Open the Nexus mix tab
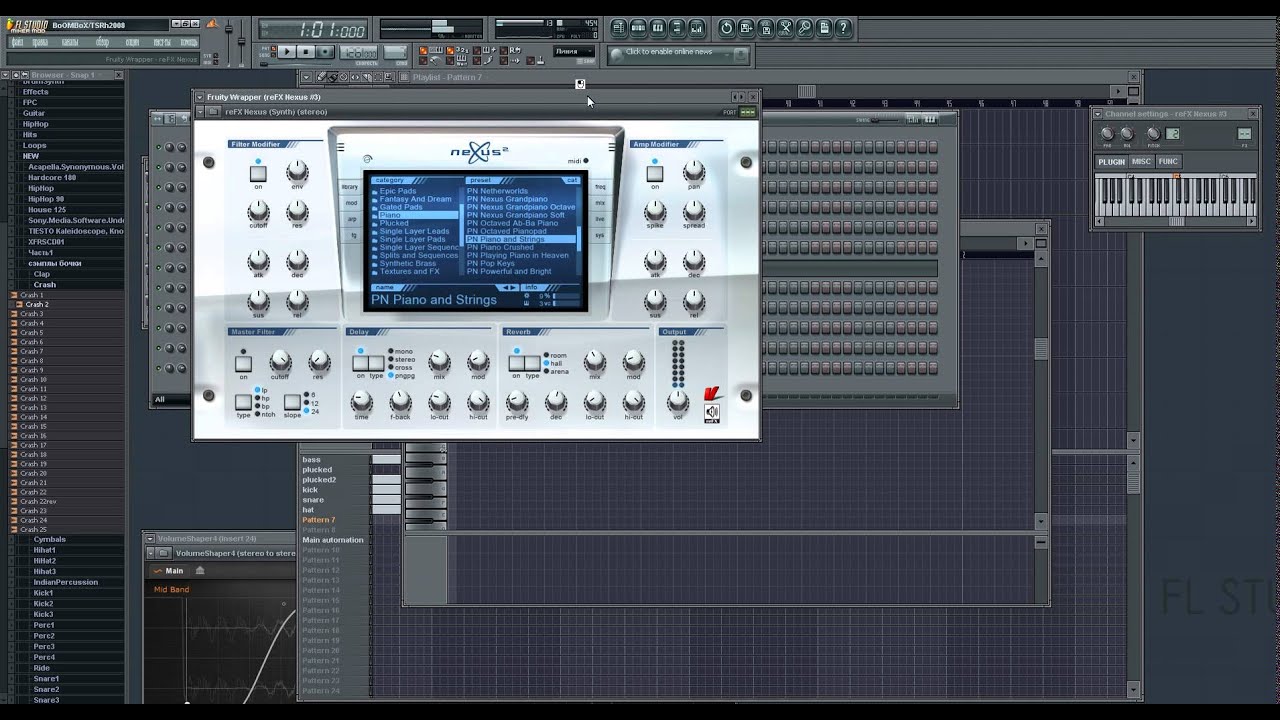 (600, 203)
